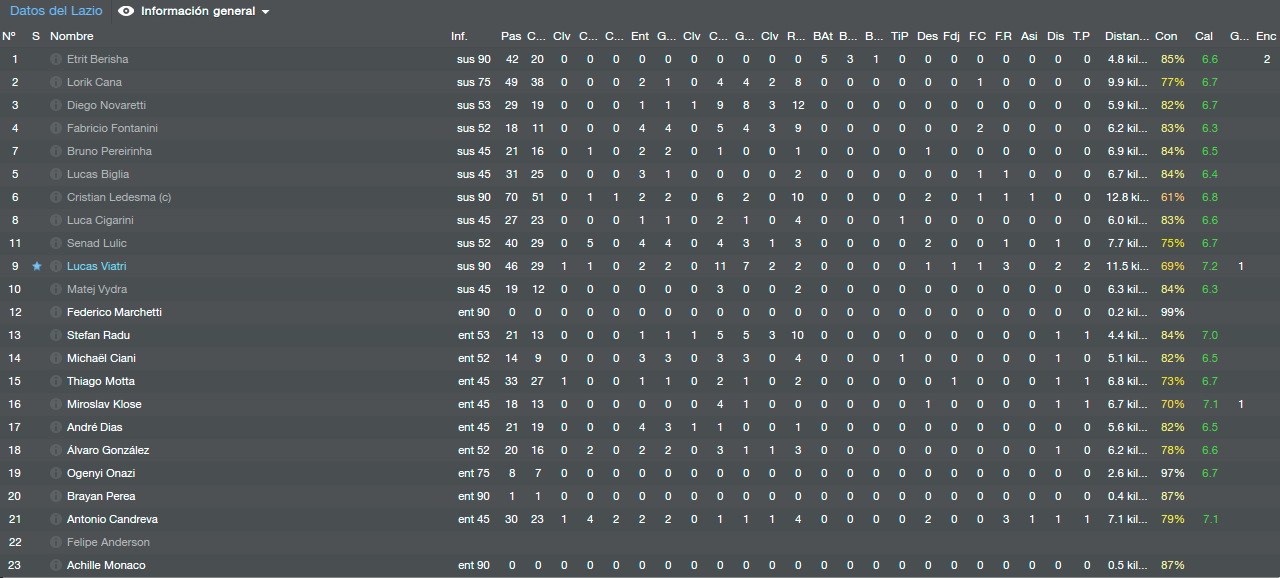Sort by the Con percentage column

point(1166,36)
